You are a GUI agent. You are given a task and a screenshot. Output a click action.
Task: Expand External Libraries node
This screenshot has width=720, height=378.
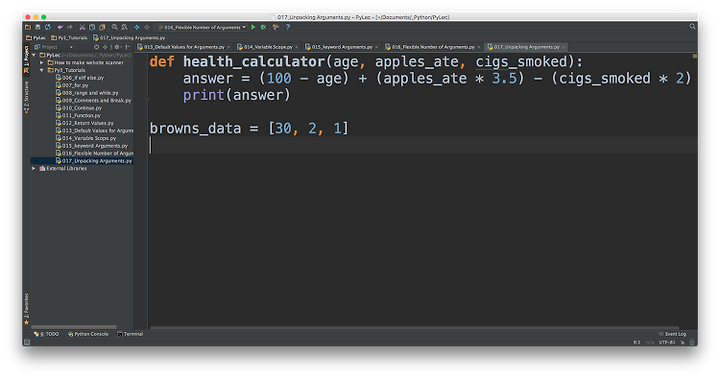click(34, 169)
